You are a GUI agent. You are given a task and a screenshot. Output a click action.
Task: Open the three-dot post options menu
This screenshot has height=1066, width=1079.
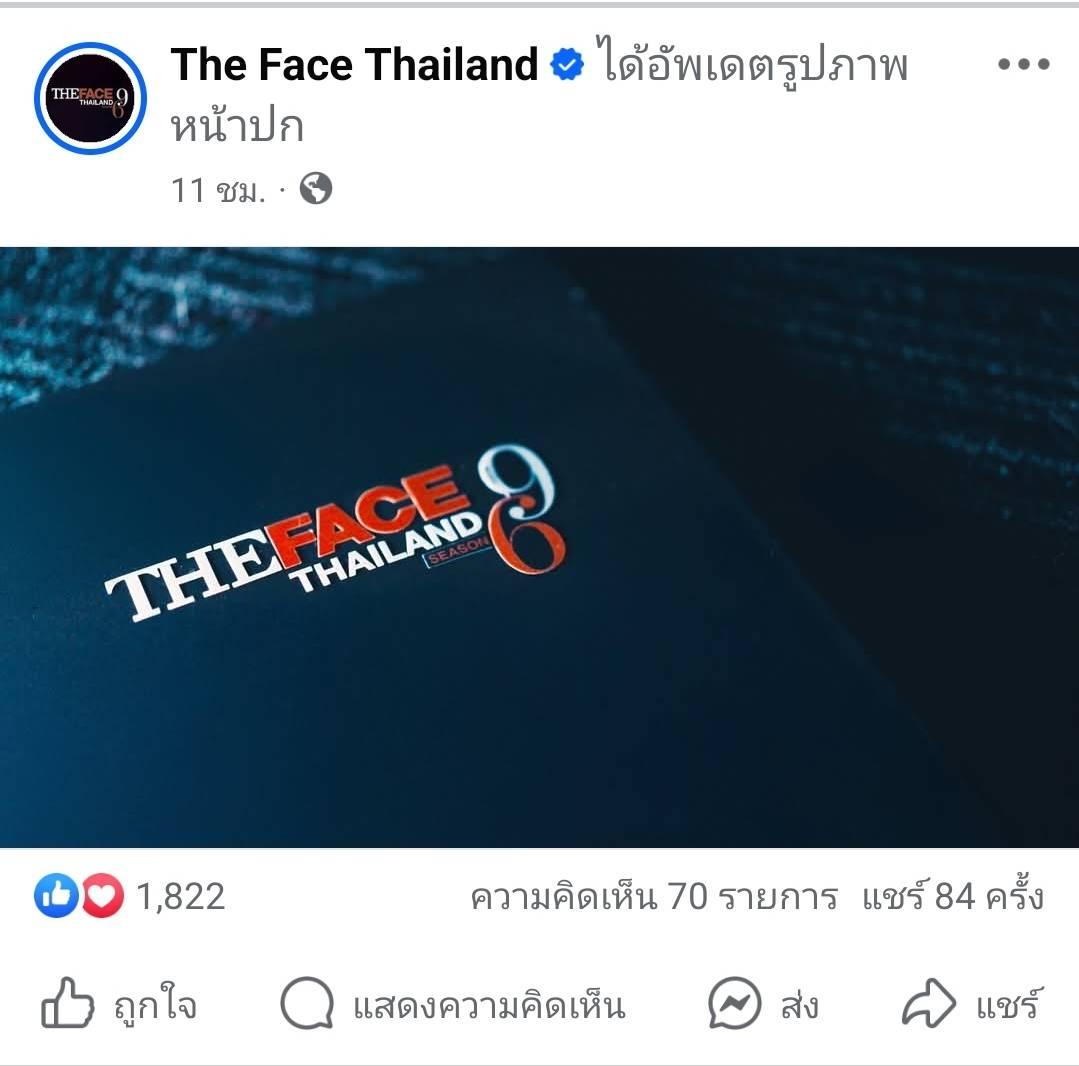1023,64
